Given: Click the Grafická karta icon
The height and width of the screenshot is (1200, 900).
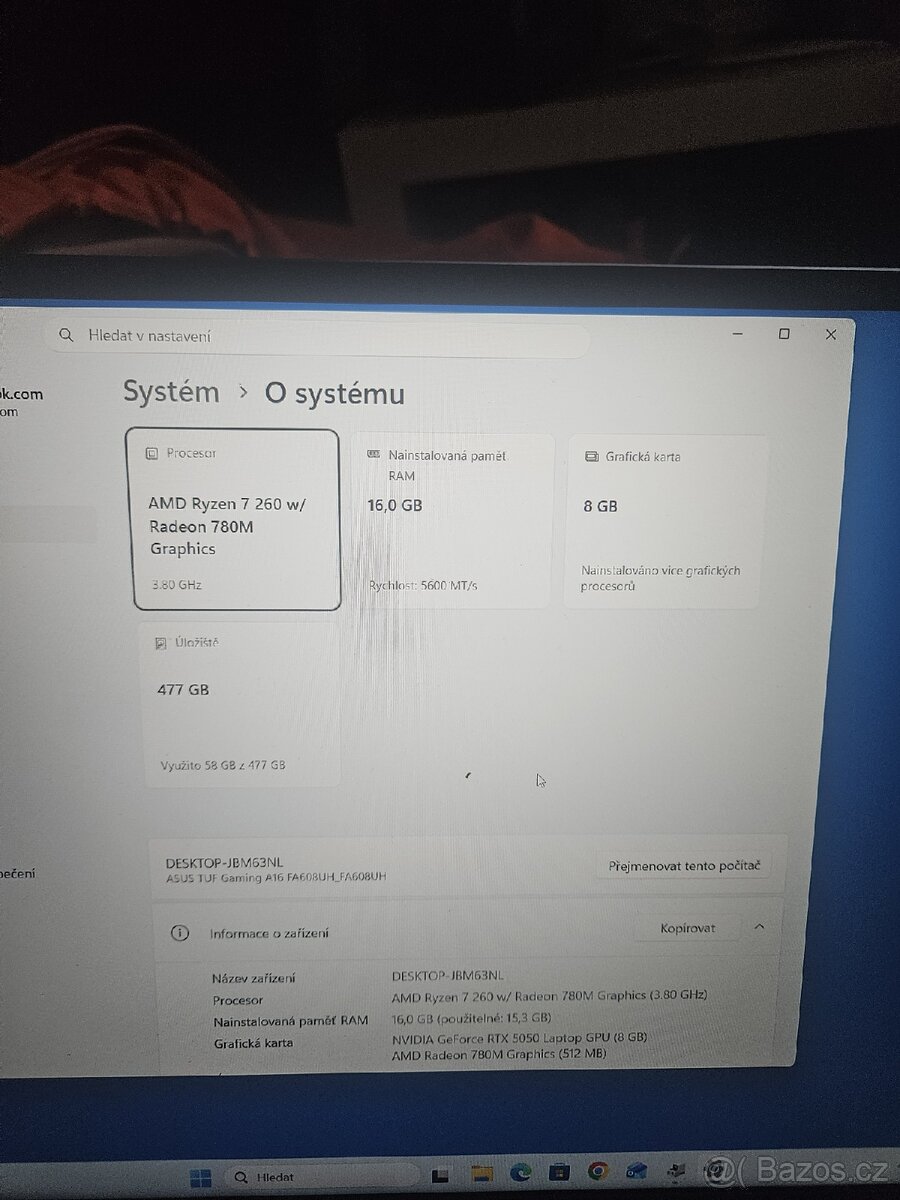Looking at the screenshot, I should 591,457.
